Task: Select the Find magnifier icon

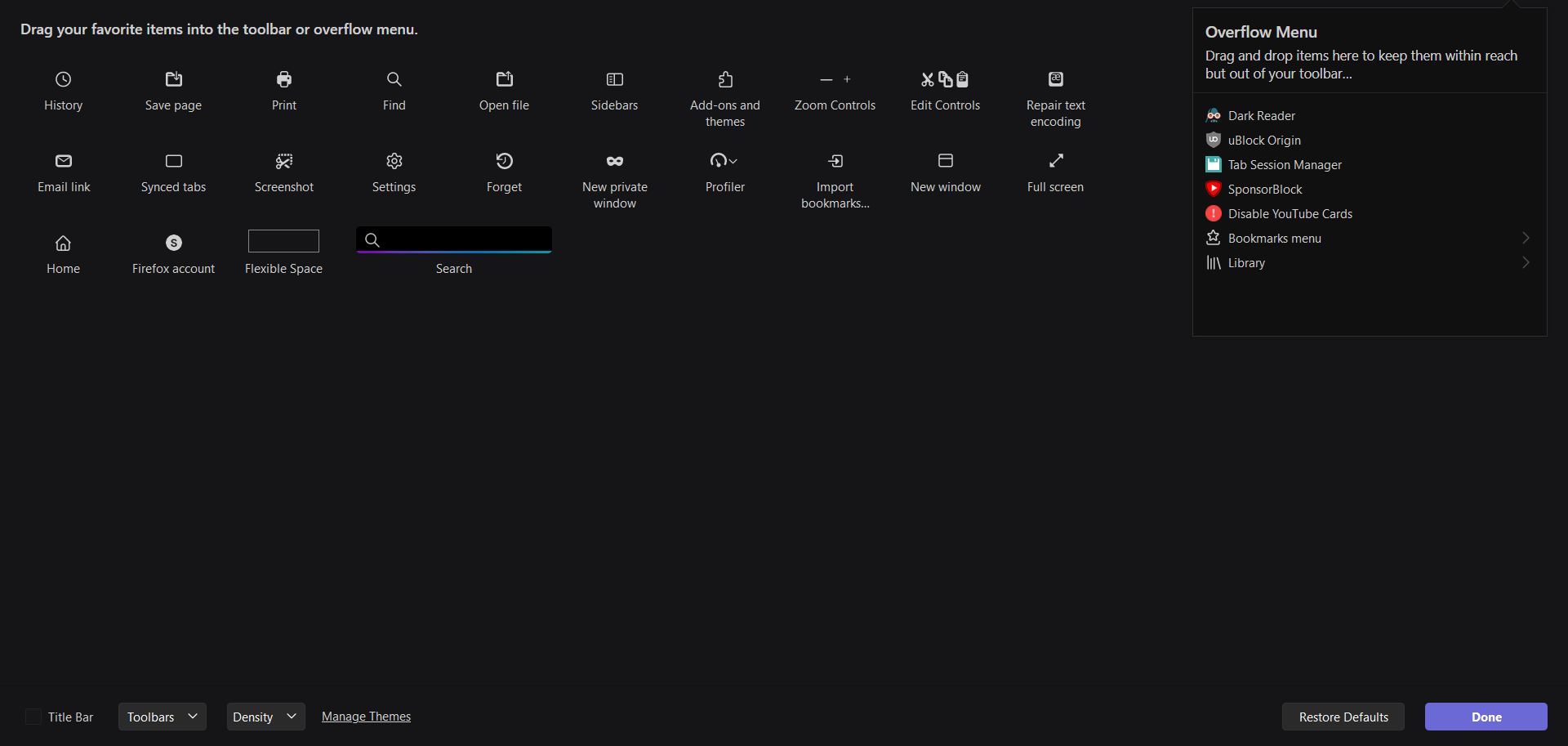Action: 394,79
